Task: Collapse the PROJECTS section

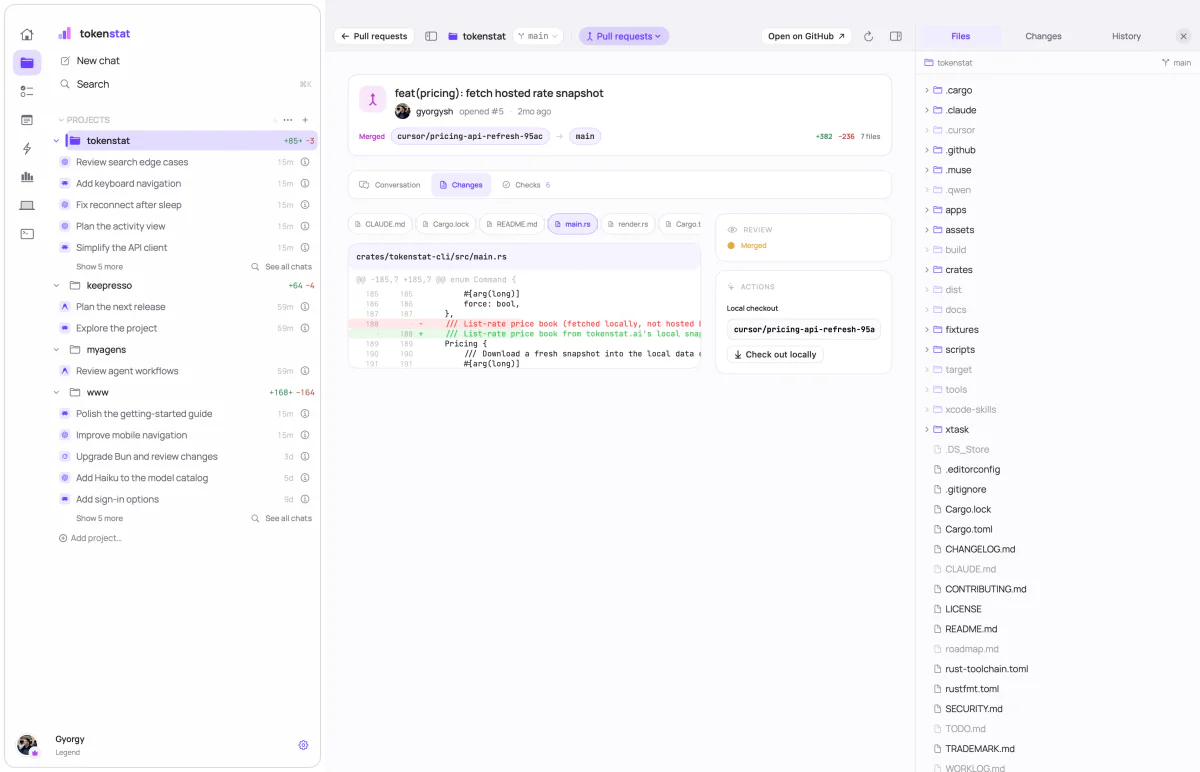Action: pyautogui.click(x=60, y=120)
